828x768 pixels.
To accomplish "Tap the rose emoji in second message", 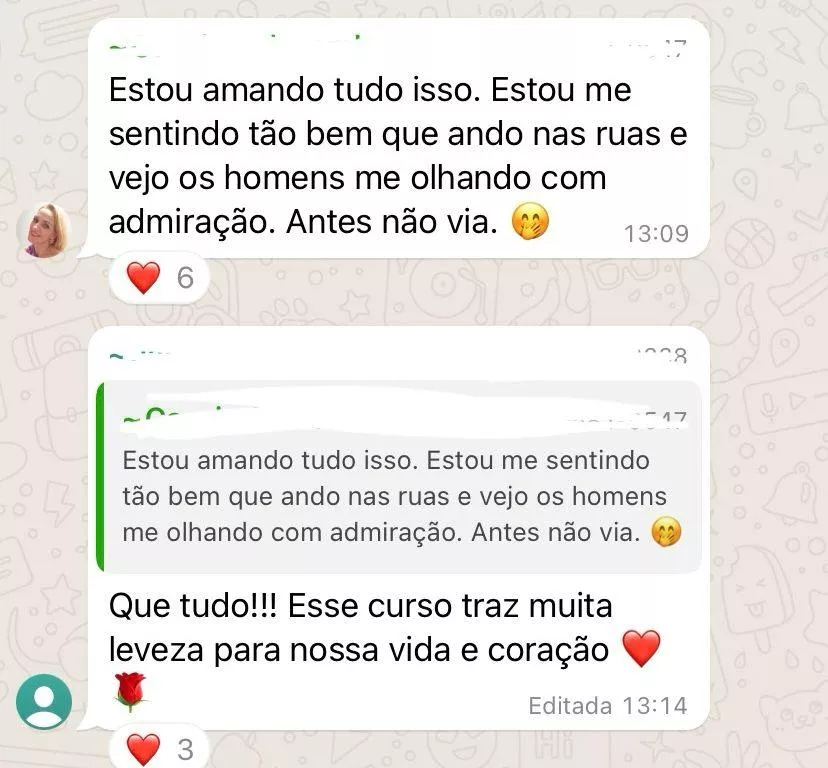I will pyautogui.click(x=129, y=692).
